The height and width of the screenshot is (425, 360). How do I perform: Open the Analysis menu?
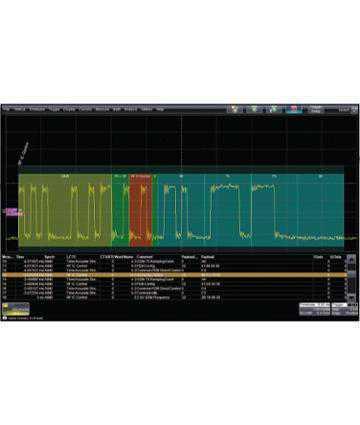pyautogui.click(x=130, y=109)
